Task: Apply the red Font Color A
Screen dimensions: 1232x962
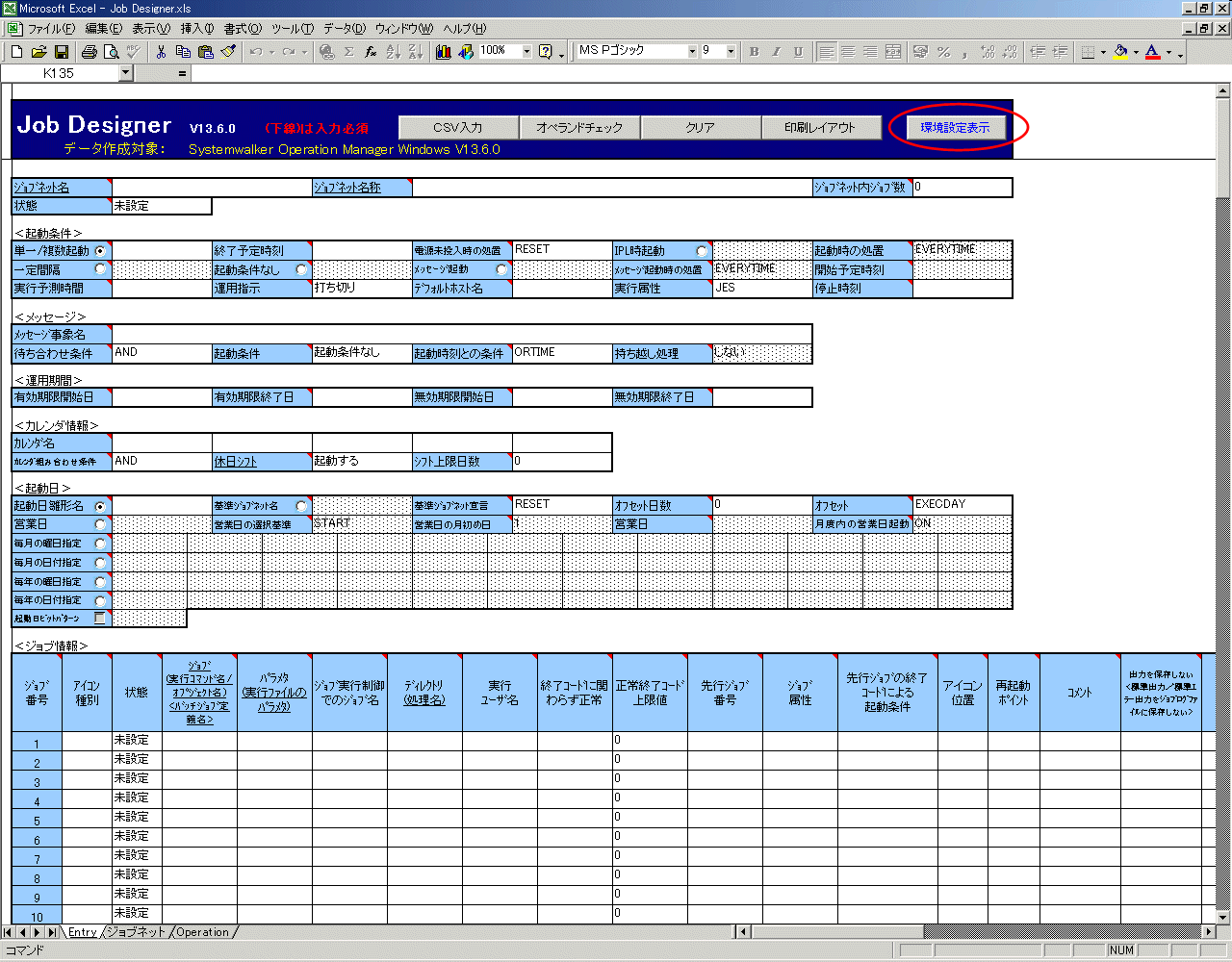Action: pyautogui.click(x=1153, y=52)
